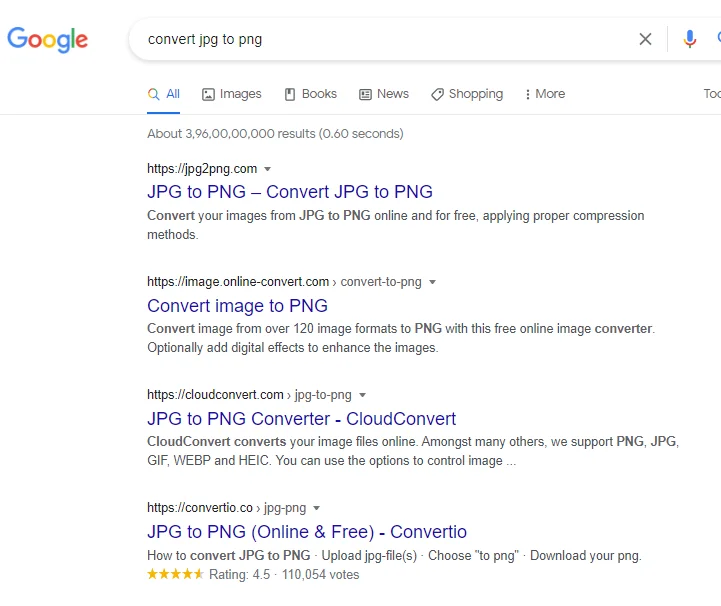Open the Shopping tab
Screen dimensions: 721x606
(467, 94)
